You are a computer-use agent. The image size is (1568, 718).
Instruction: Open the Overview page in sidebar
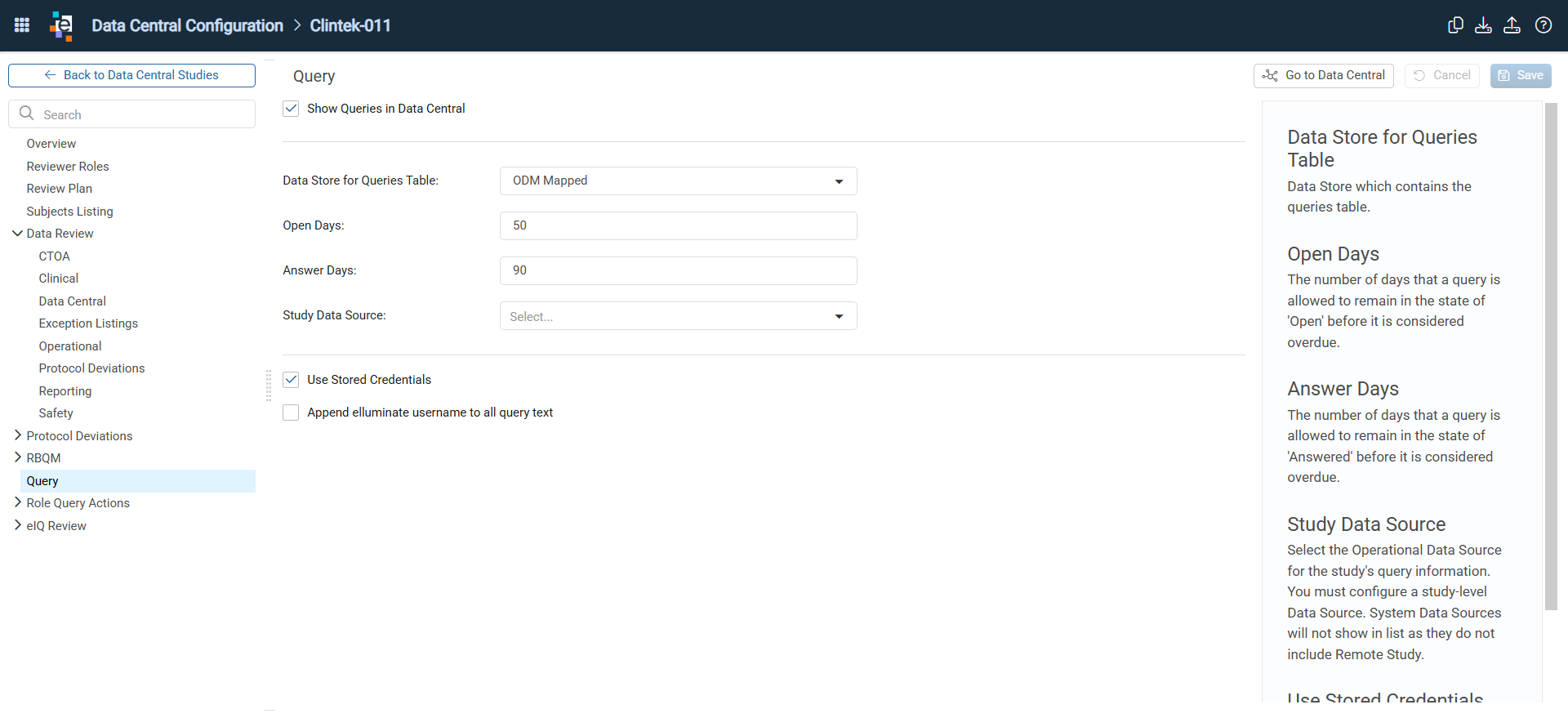pos(51,144)
